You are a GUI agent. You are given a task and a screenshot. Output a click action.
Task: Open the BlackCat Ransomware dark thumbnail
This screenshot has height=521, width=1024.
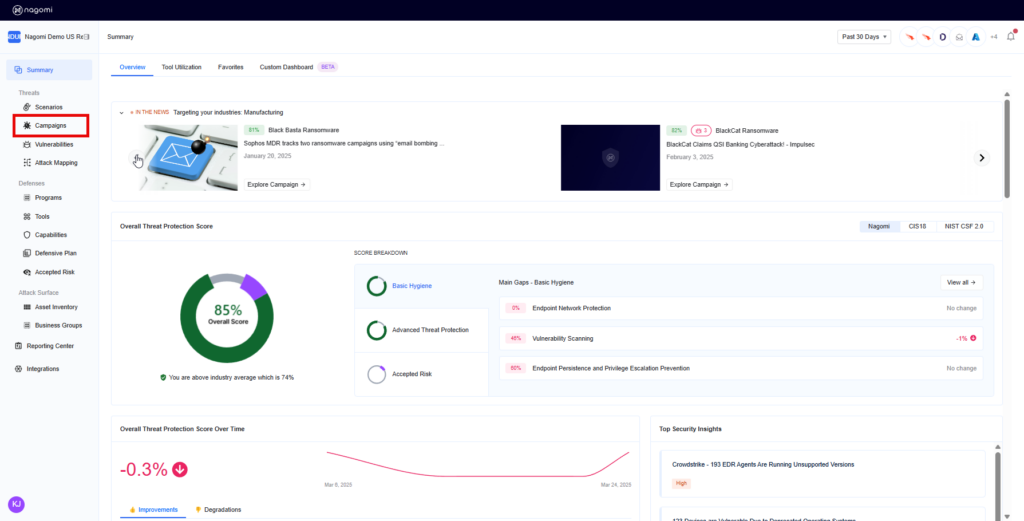610,157
